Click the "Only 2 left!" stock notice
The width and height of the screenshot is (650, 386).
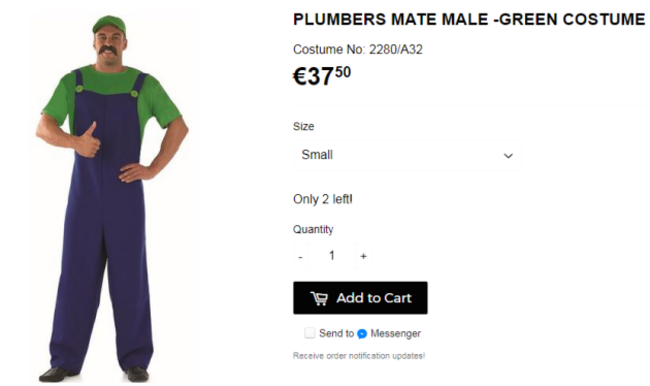(x=323, y=199)
